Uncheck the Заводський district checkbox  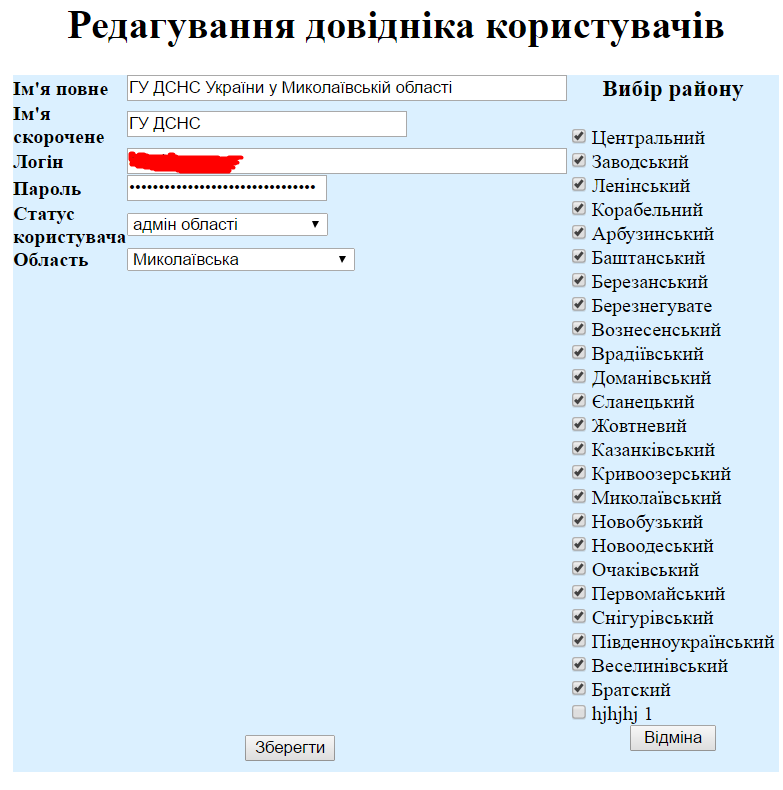pos(578,161)
